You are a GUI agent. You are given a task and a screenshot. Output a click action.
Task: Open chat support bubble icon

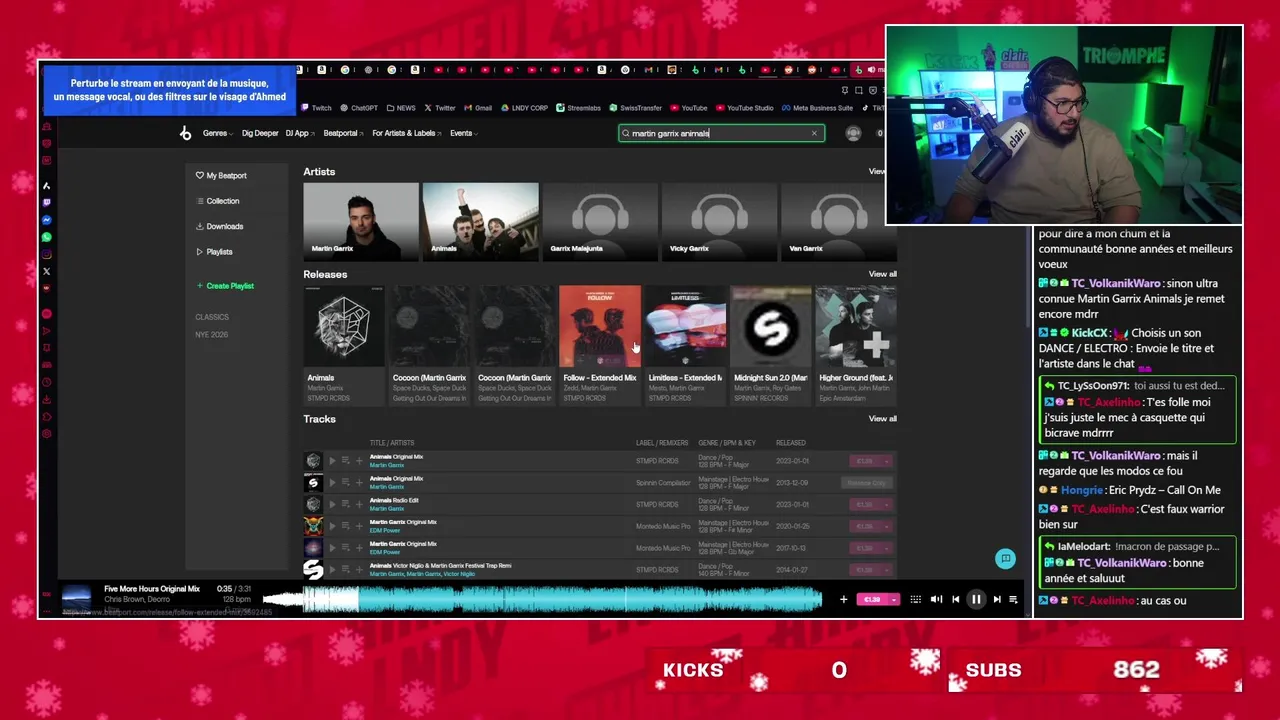pyautogui.click(x=1005, y=559)
